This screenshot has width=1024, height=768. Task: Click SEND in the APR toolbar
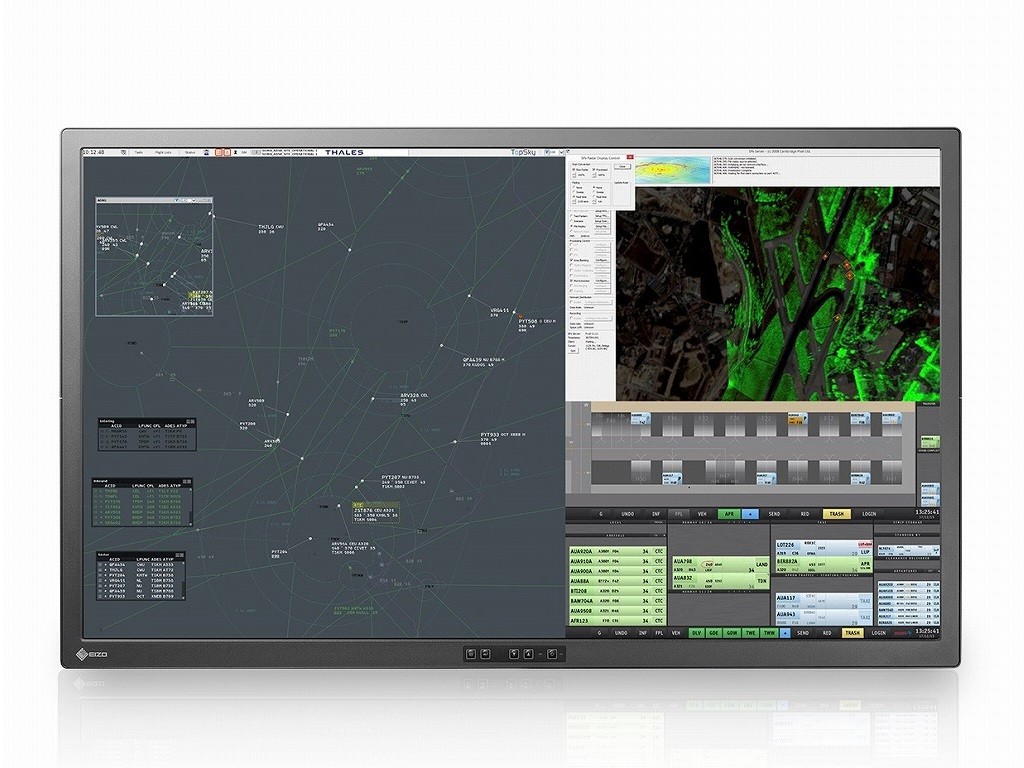(775, 514)
